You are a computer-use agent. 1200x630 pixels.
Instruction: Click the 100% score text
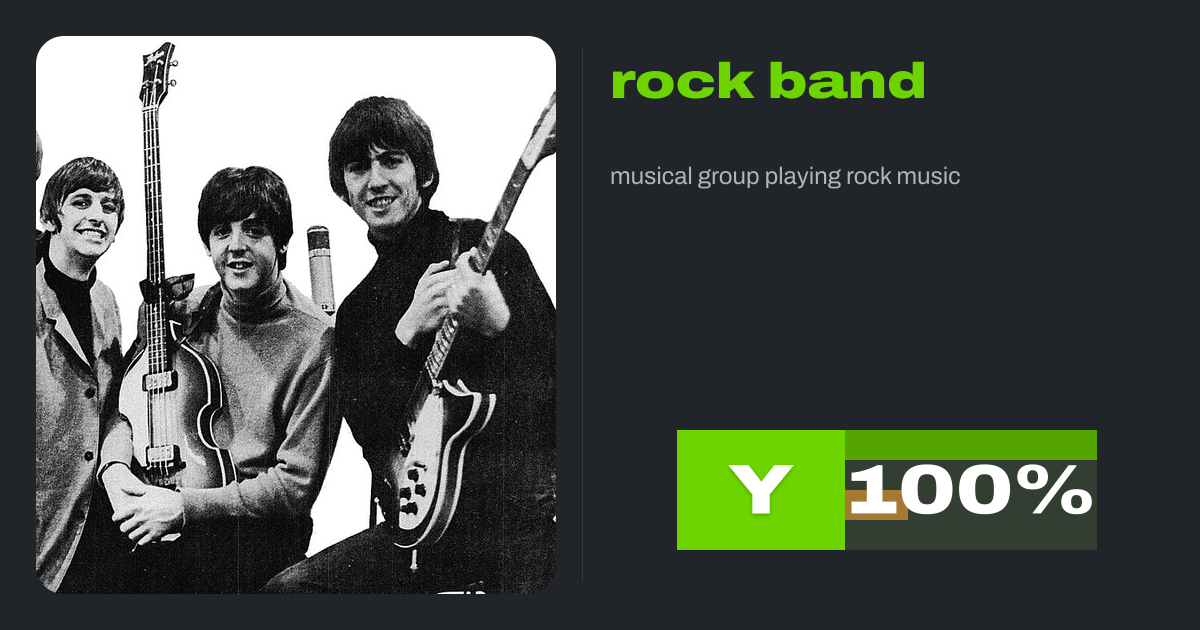970,491
